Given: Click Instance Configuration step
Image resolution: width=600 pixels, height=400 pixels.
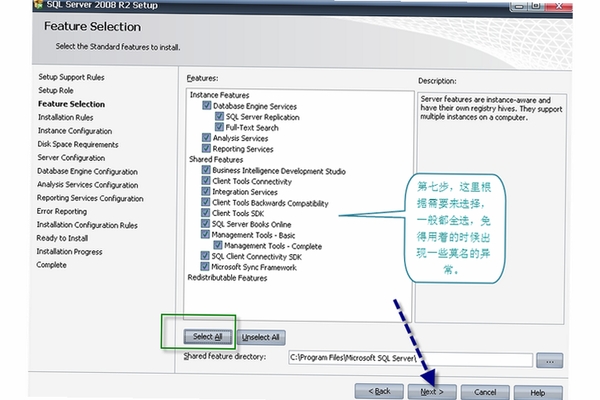Looking at the screenshot, I should pos(75,131).
